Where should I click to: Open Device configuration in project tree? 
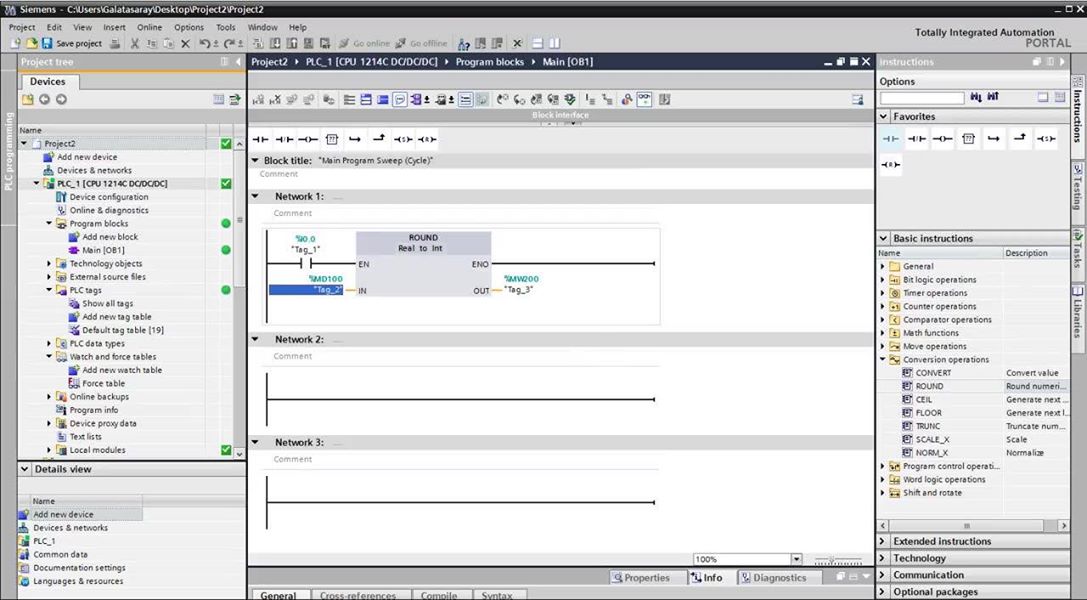tap(109, 197)
